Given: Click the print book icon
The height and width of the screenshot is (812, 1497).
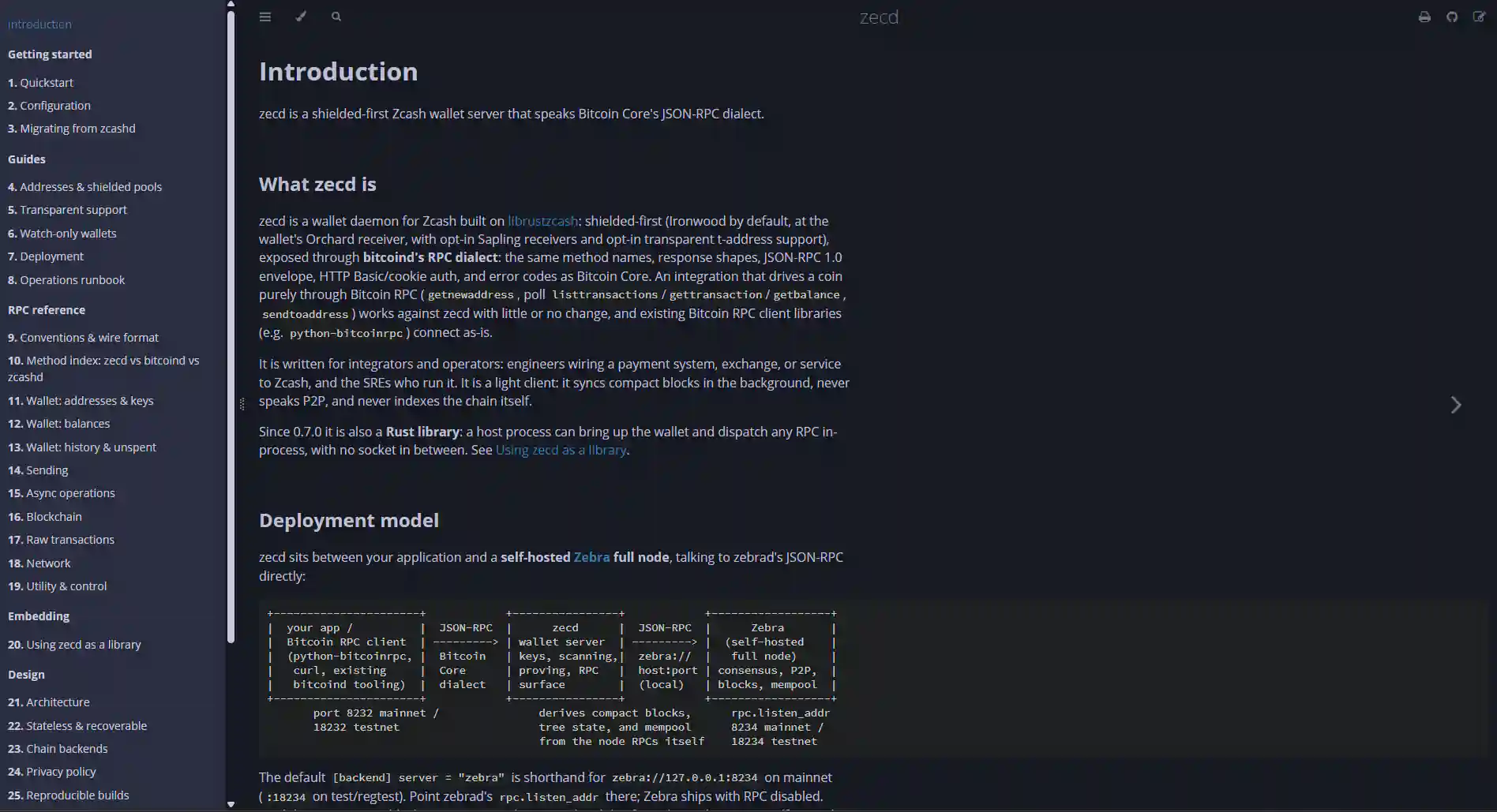Looking at the screenshot, I should tap(1424, 17).
